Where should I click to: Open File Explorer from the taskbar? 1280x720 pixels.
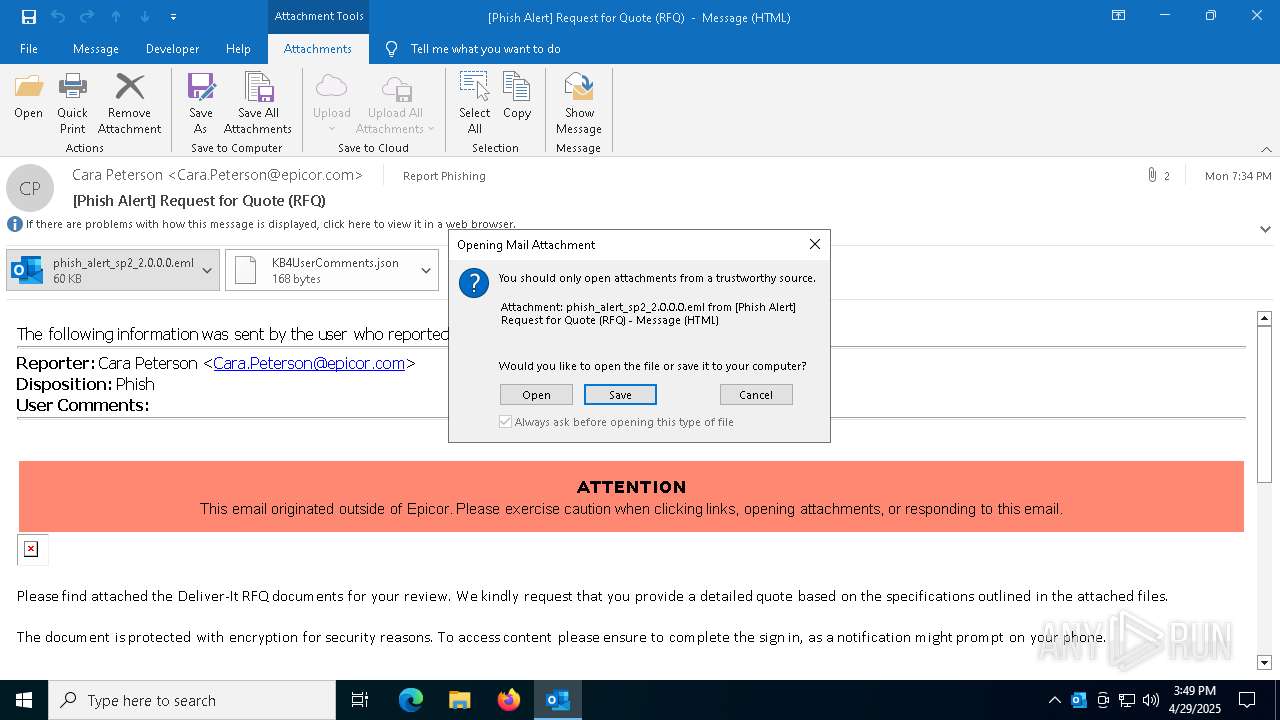(460, 700)
